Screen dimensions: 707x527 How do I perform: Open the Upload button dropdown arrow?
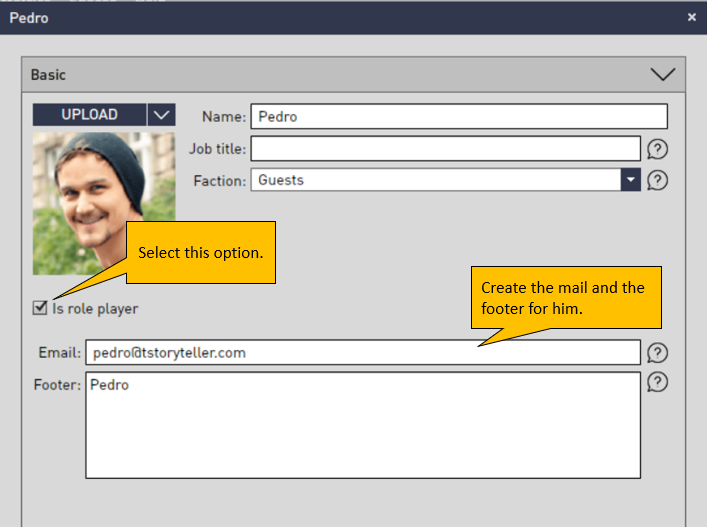pyautogui.click(x=161, y=115)
